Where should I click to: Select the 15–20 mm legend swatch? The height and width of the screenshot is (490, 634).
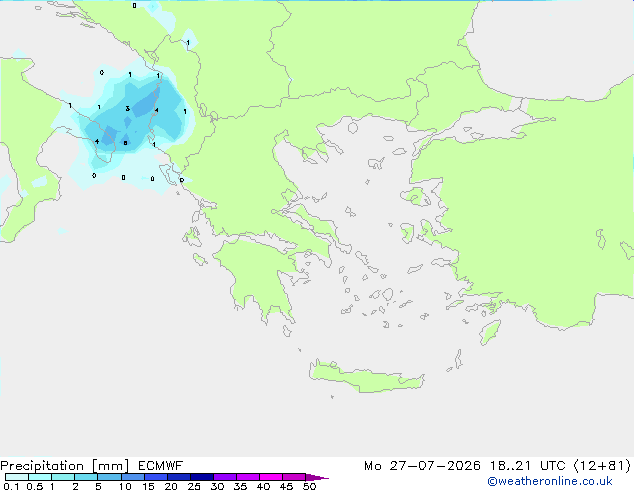pyautogui.click(x=155, y=477)
